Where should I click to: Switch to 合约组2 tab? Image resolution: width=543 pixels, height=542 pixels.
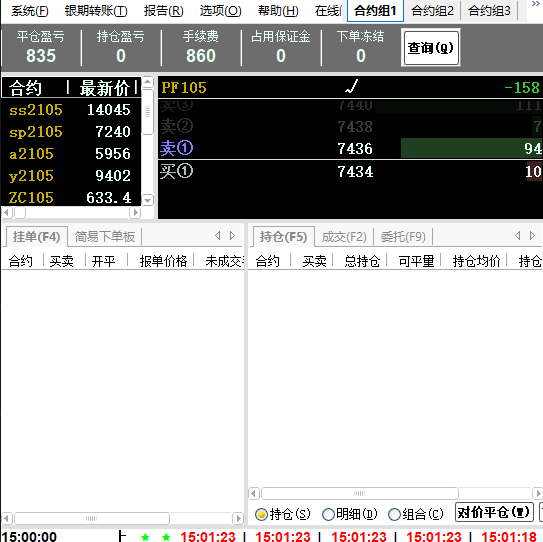(432, 11)
